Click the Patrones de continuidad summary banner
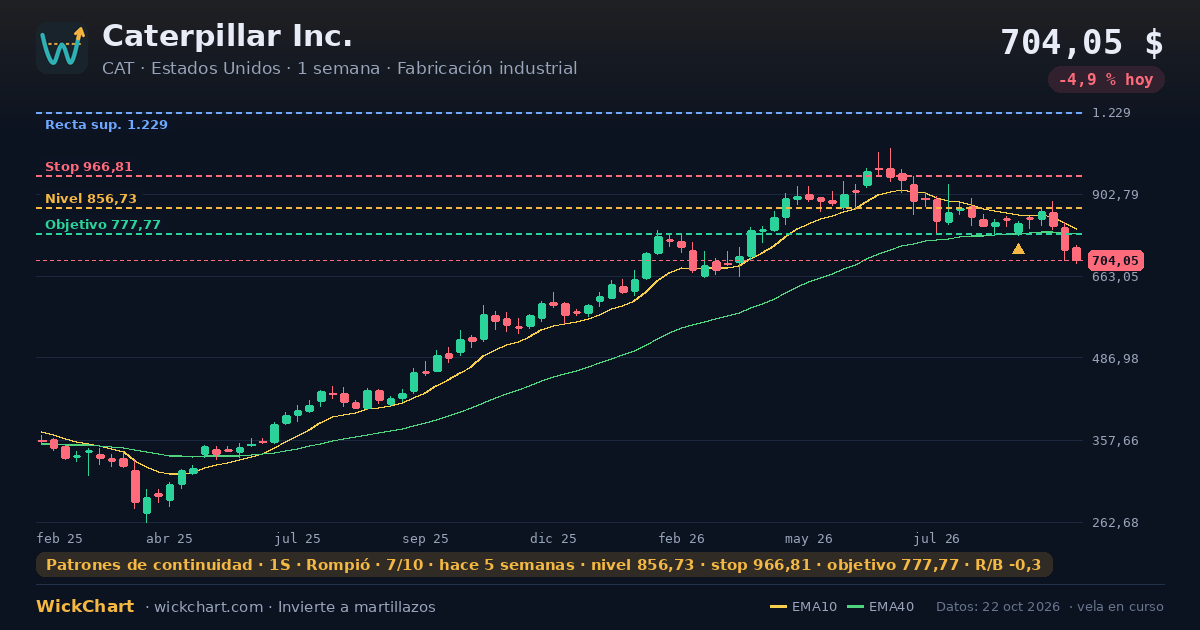Viewport: 1200px width, 630px height. 544,565
